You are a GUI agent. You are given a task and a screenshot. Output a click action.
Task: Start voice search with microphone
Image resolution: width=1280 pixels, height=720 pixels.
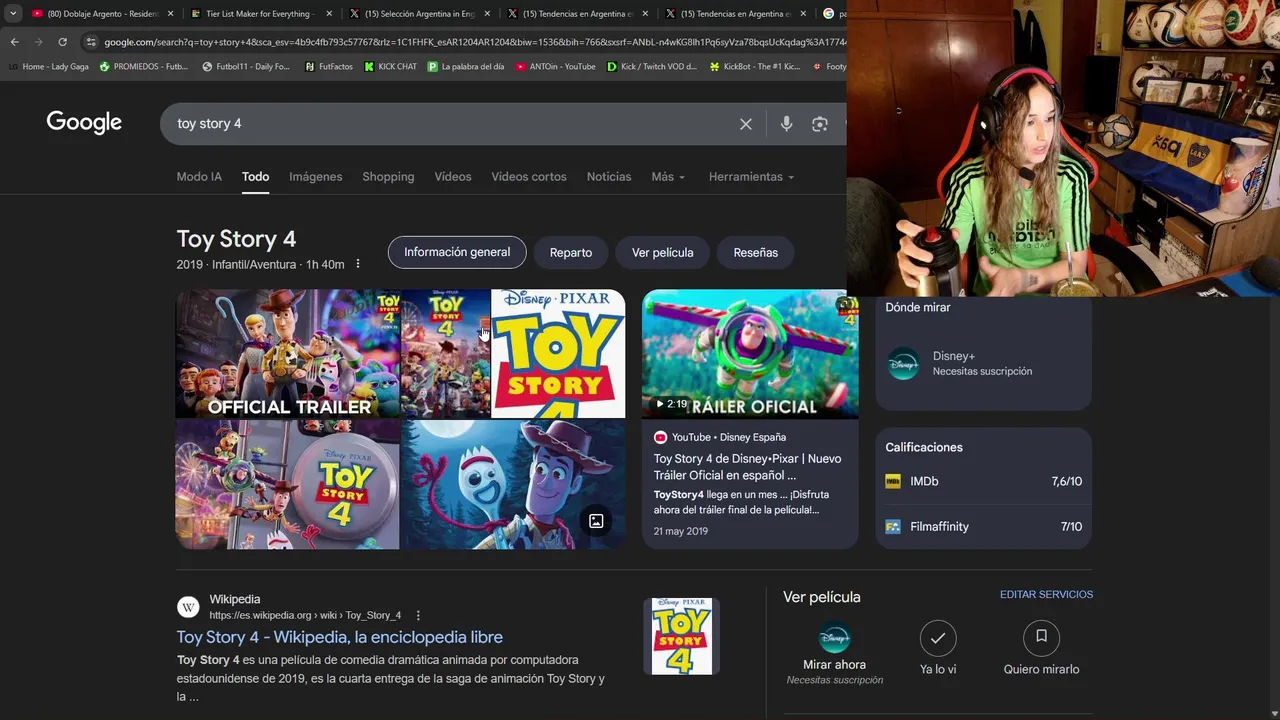pos(786,124)
